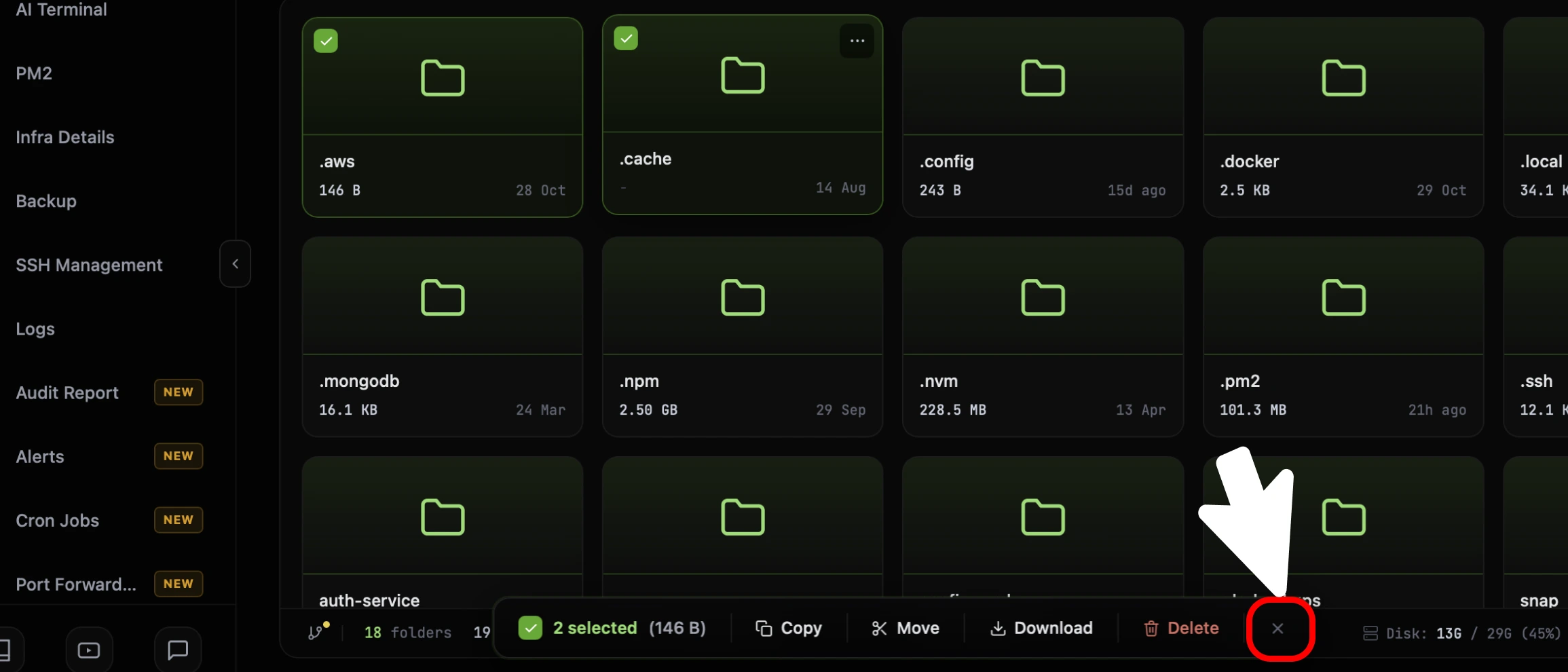Open the auth-service folder icon
The width and height of the screenshot is (1568, 672).
[443, 517]
